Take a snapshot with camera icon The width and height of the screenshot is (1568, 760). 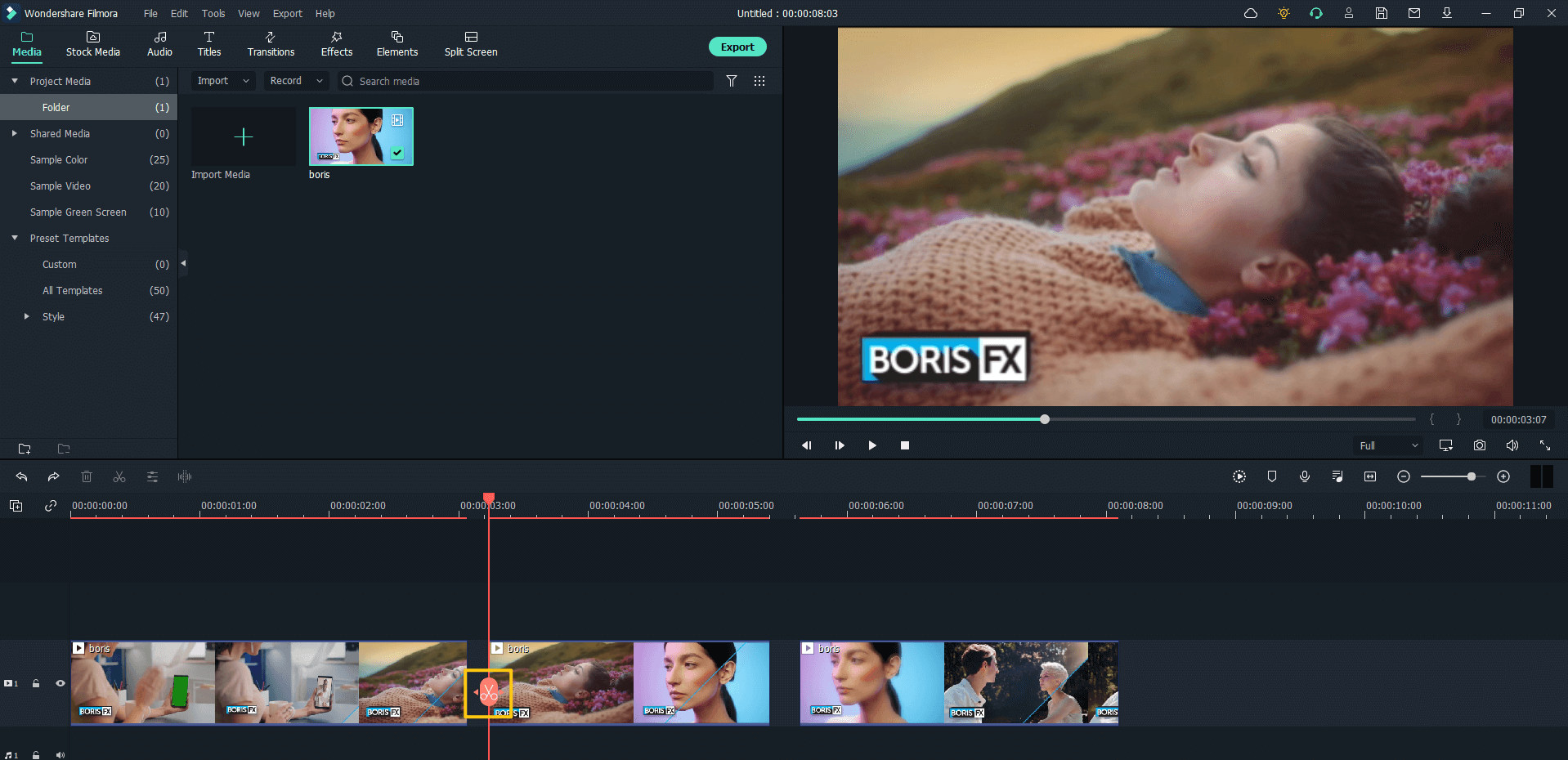[1480, 445]
